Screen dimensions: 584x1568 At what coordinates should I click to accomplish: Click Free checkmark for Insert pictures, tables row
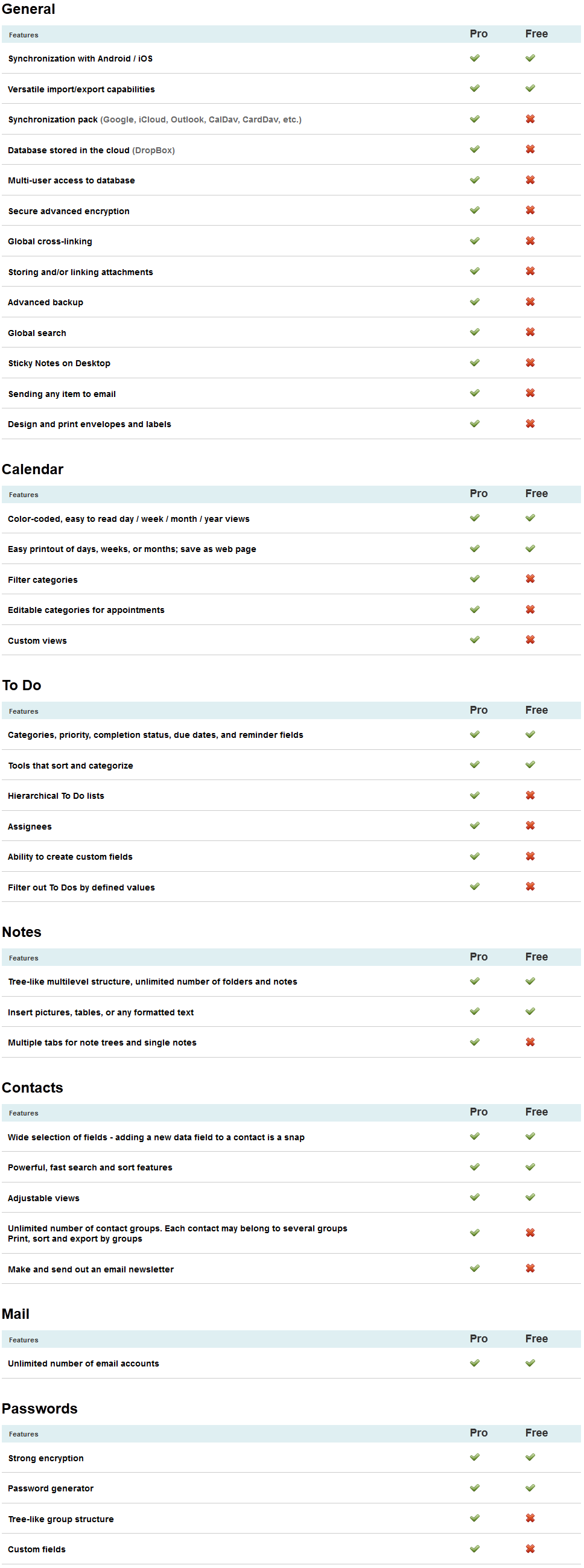[x=530, y=1011]
